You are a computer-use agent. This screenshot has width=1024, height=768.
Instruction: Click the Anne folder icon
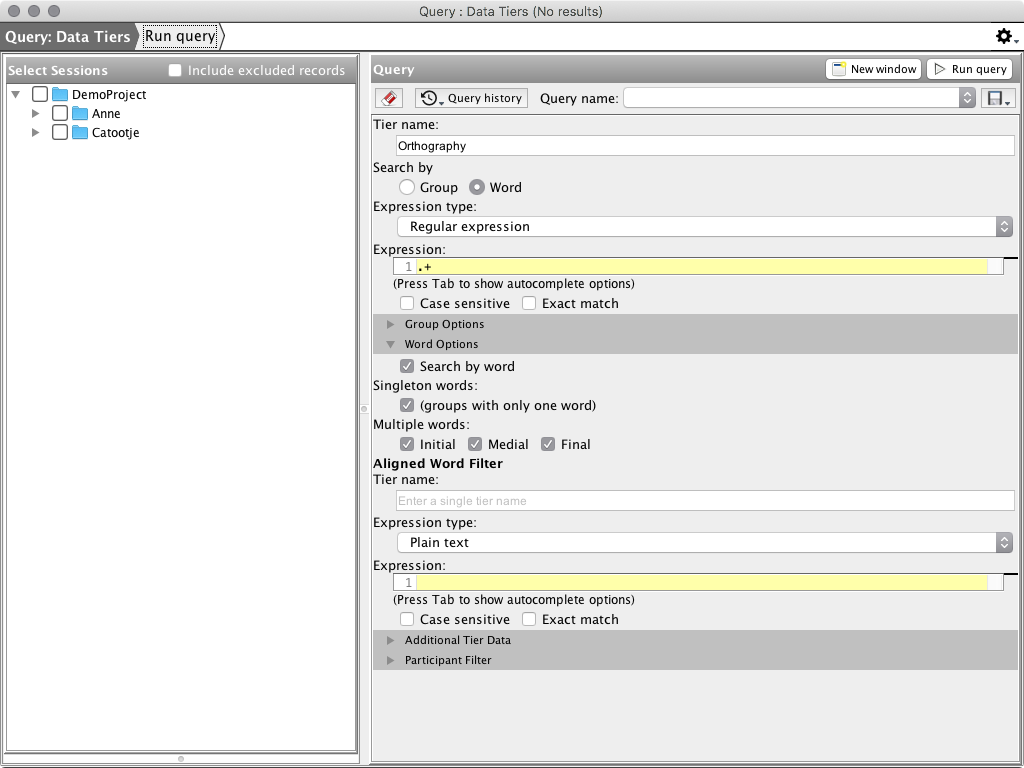(x=80, y=114)
